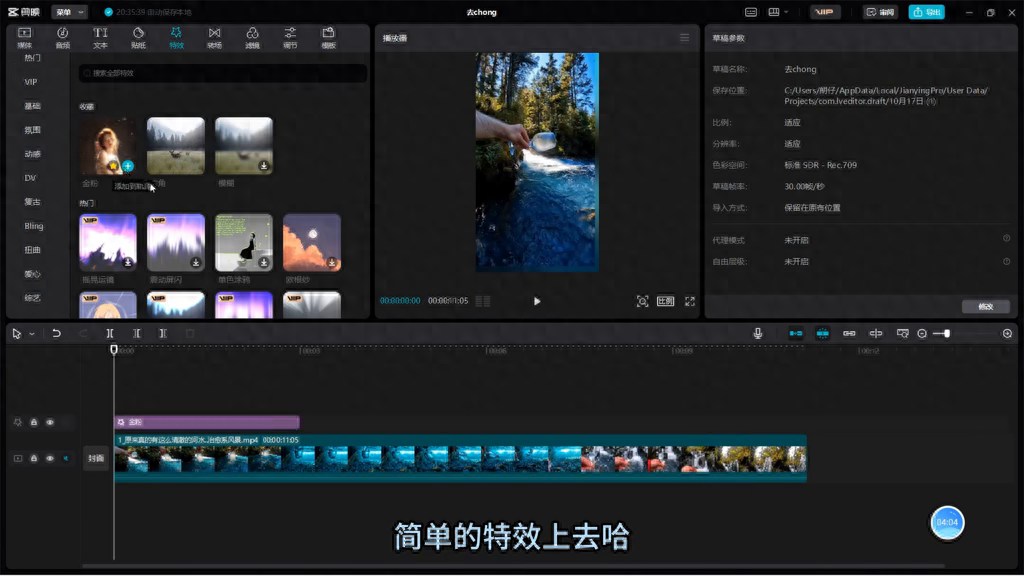Screen dimensions: 1024x576
Task: Toggle clip linkage
Action: click(849, 334)
